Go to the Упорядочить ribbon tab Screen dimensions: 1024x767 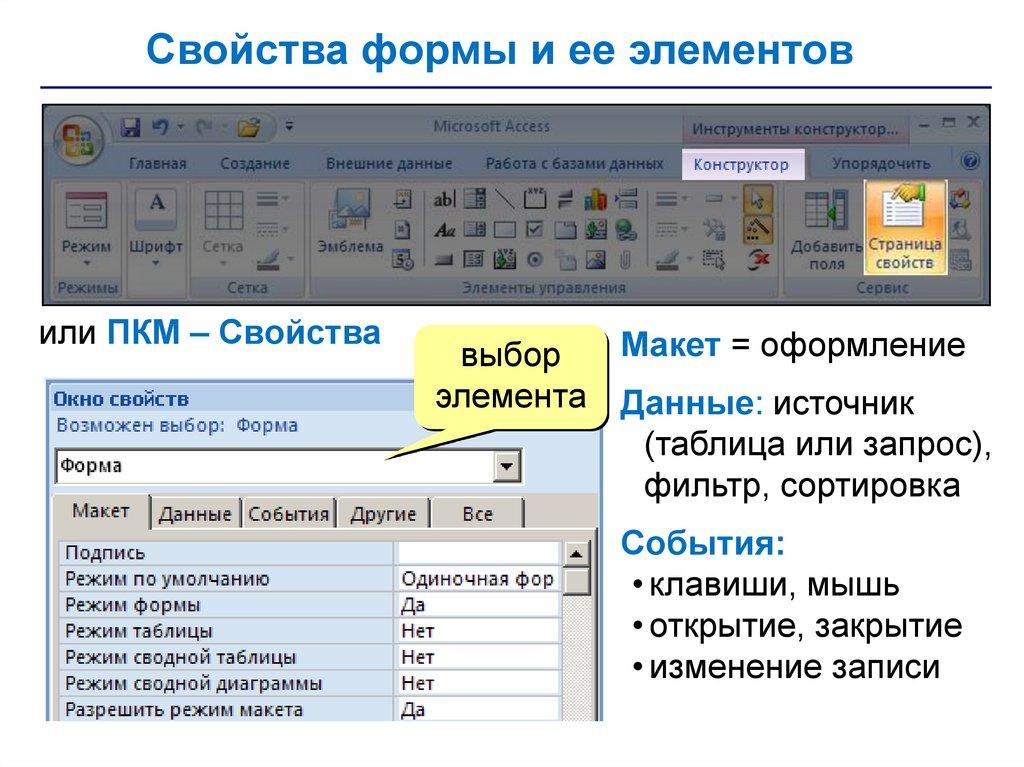[880, 163]
